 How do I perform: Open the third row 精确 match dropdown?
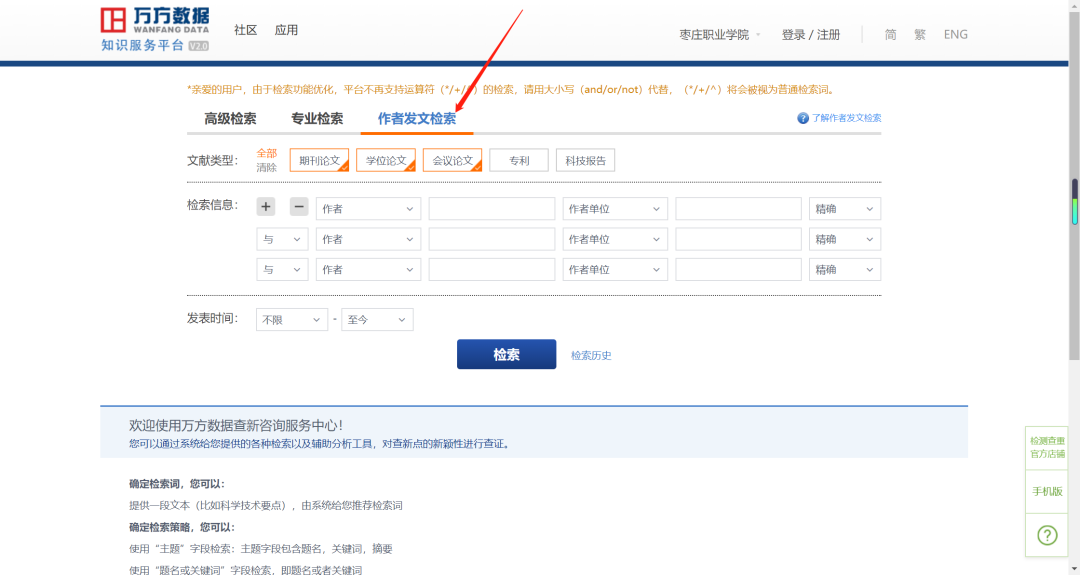tap(845, 269)
